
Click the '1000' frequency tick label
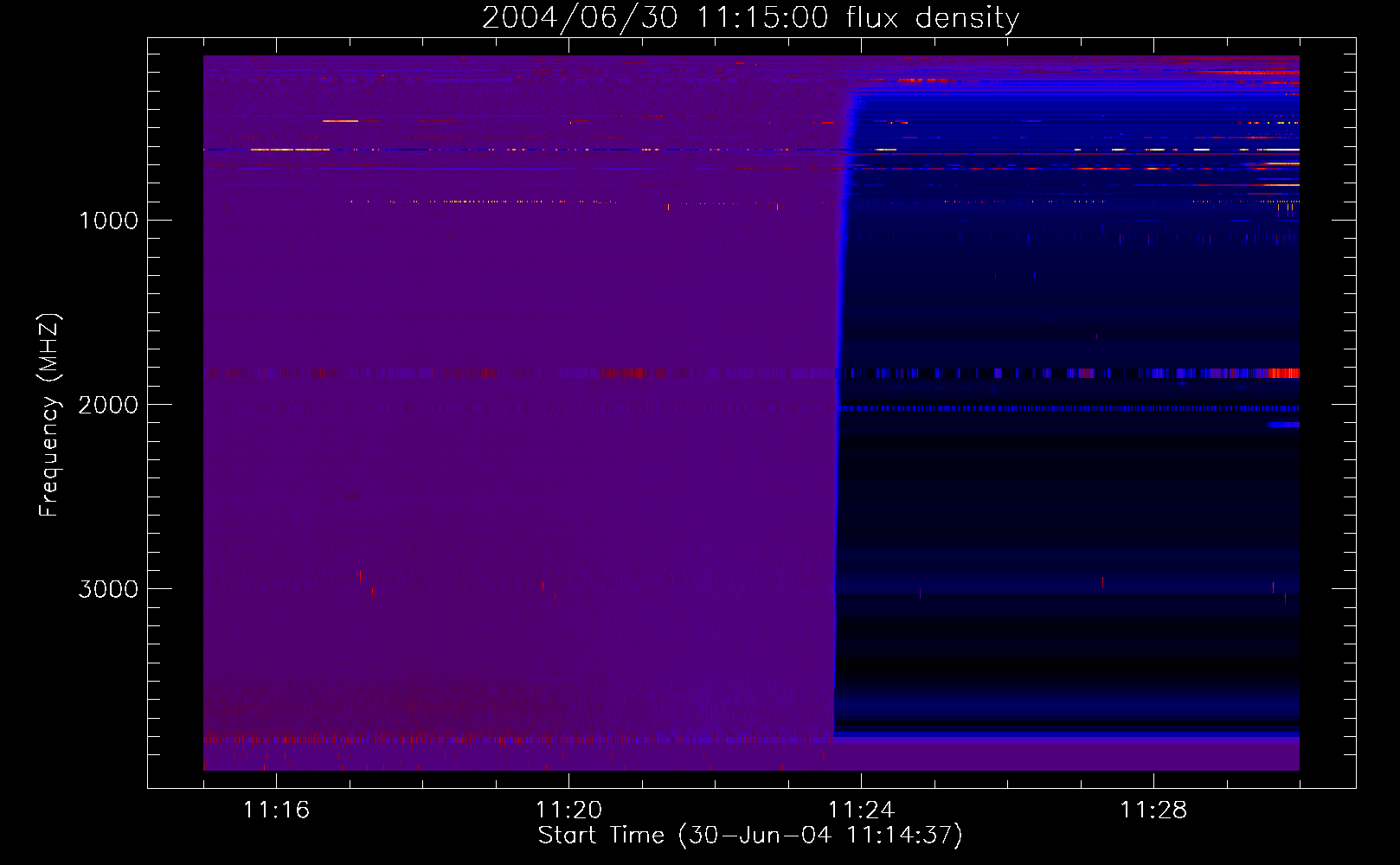click(x=109, y=221)
